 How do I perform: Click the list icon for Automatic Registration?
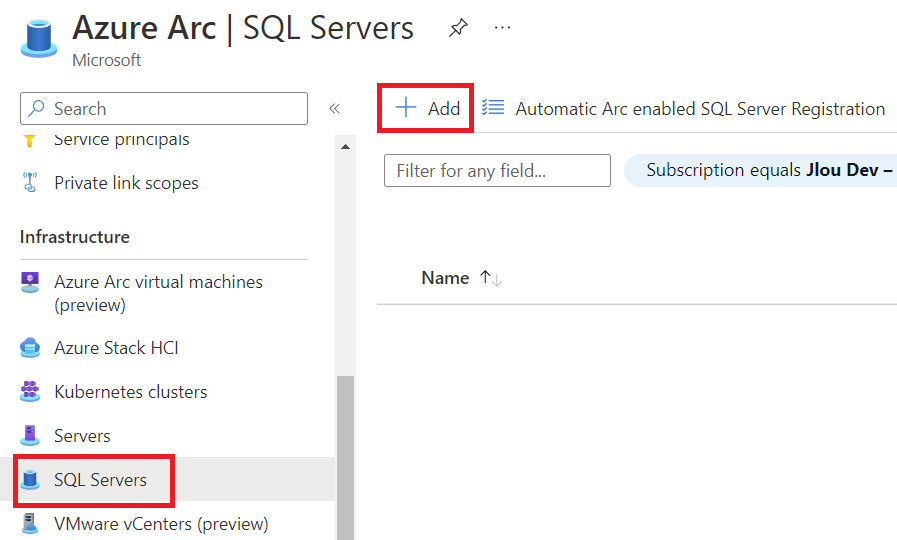(493, 107)
